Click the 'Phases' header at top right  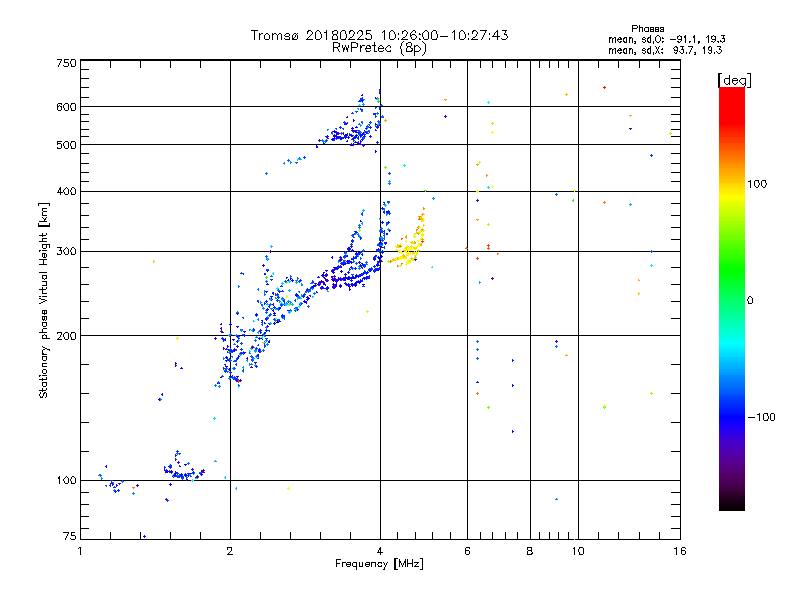click(647, 29)
